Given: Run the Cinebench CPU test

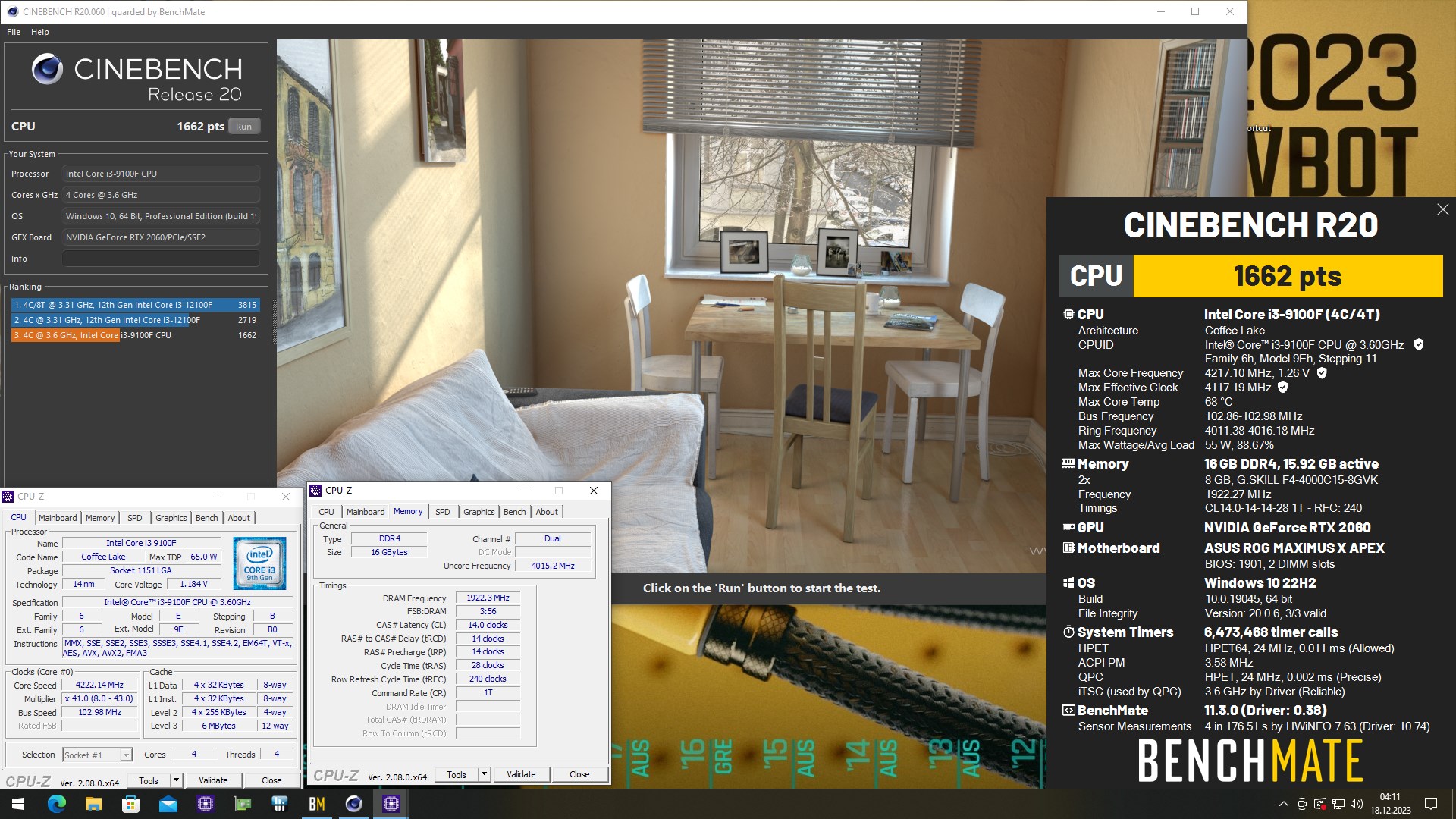Looking at the screenshot, I should click(x=243, y=127).
